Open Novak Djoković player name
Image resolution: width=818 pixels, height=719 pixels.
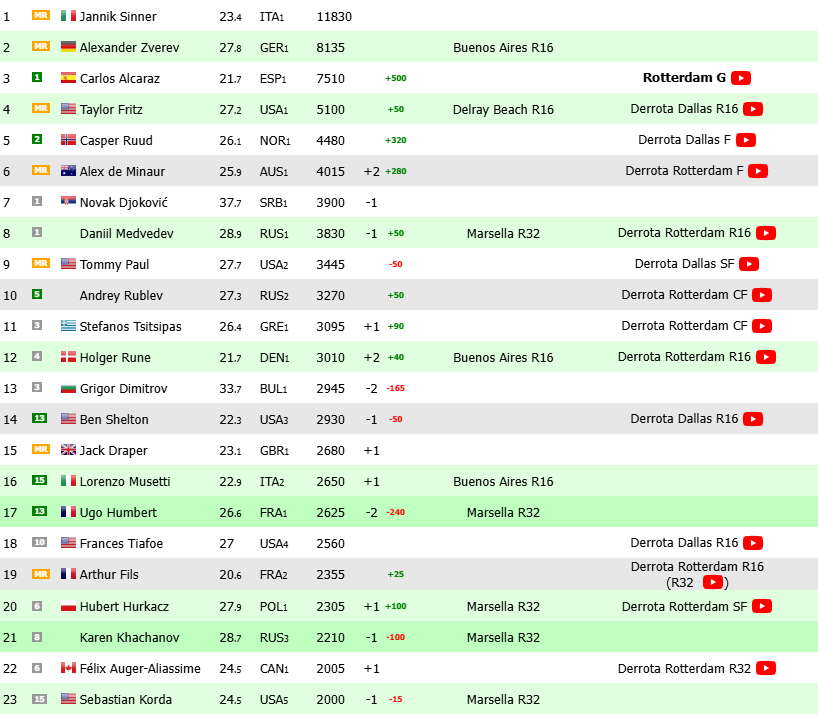[124, 202]
